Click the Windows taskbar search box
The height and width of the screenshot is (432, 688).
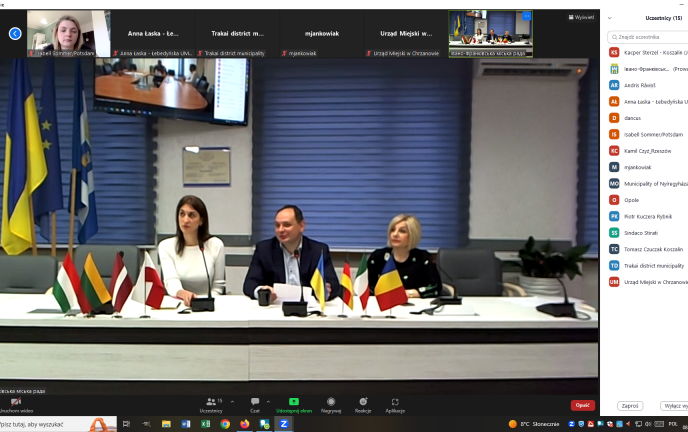58,424
